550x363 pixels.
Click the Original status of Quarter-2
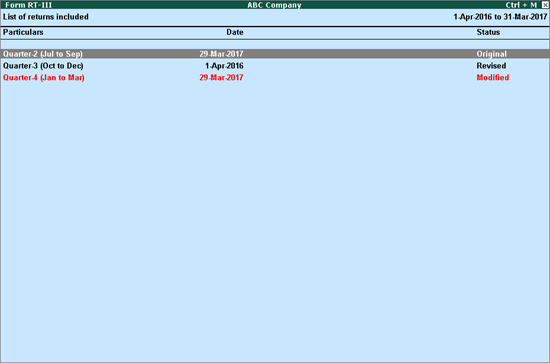[491, 54]
